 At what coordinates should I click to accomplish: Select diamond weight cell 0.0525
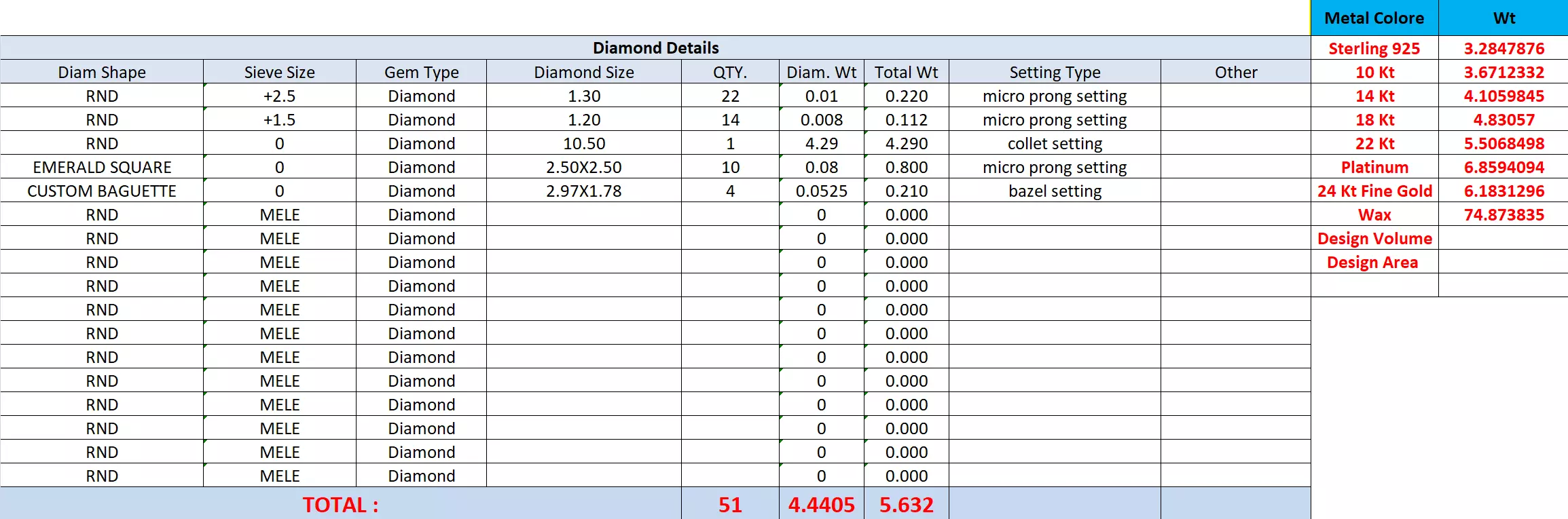(x=822, y=191)
